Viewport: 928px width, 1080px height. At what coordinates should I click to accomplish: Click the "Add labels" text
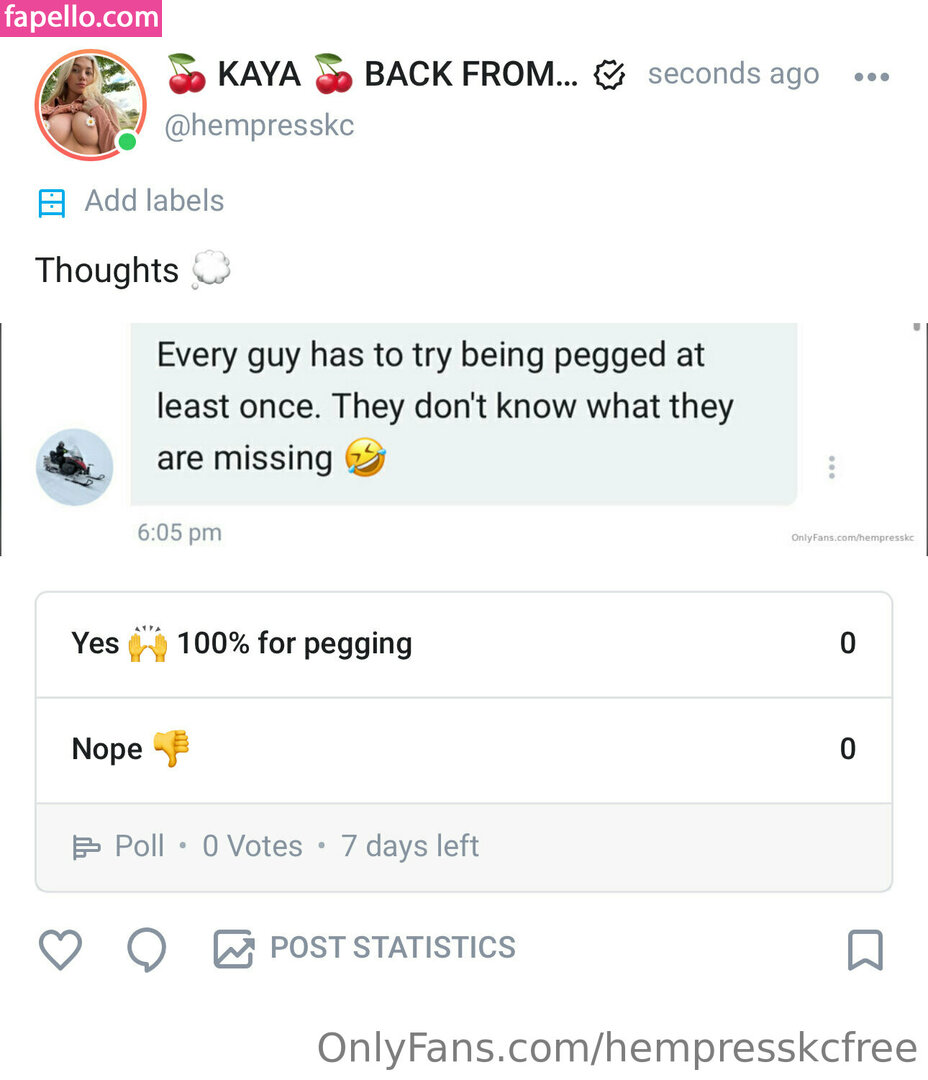154,201
